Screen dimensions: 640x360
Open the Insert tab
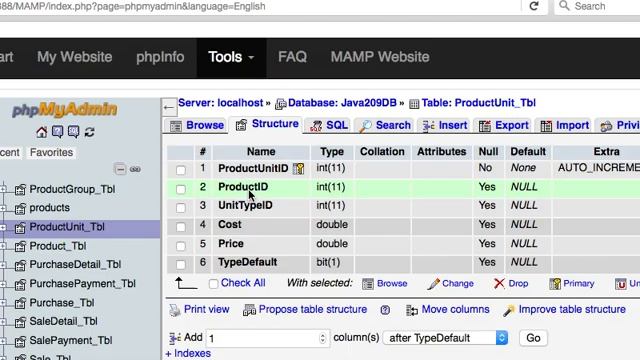click(444, 125)
